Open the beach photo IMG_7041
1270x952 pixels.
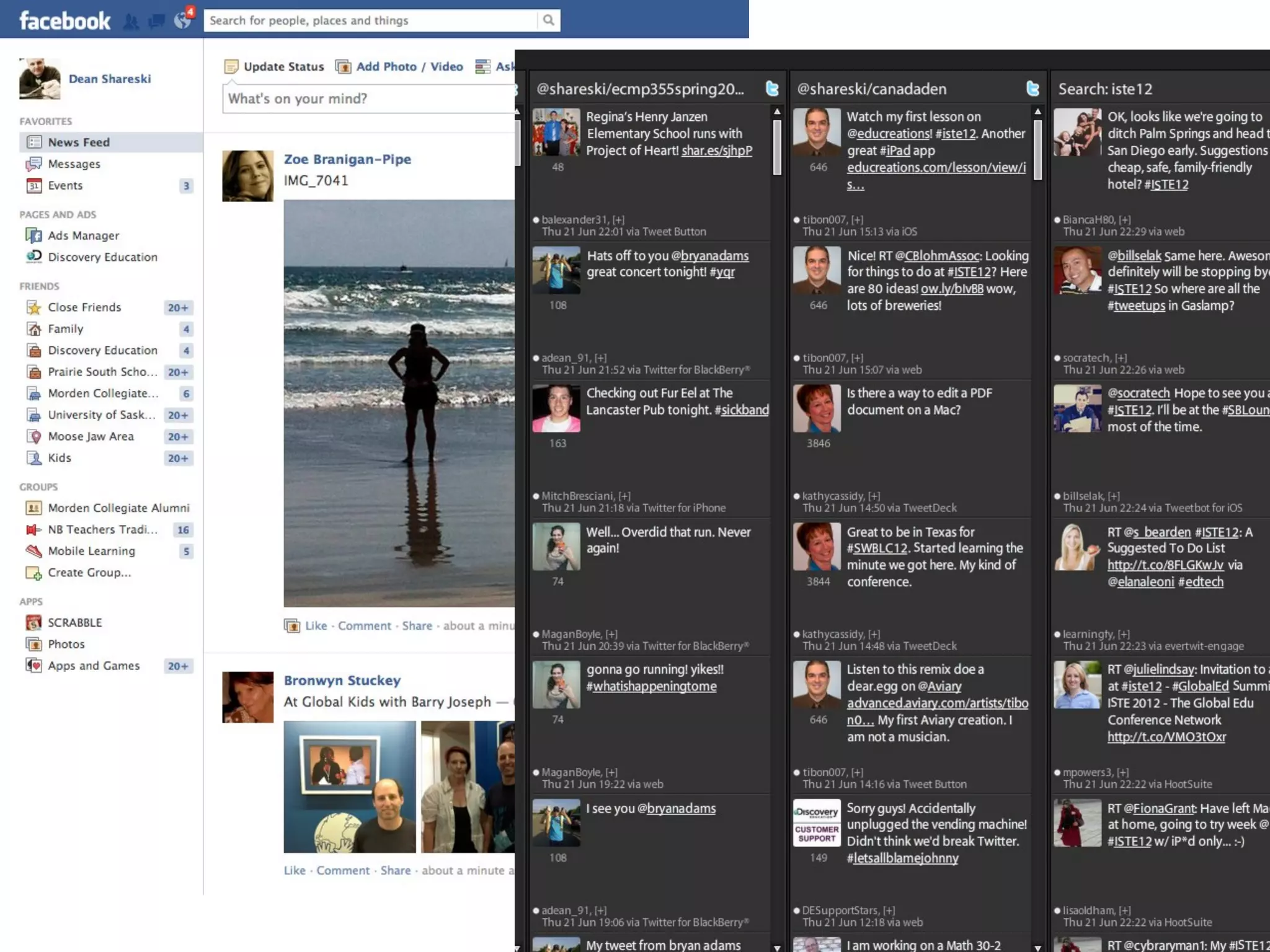coord(399,403)
